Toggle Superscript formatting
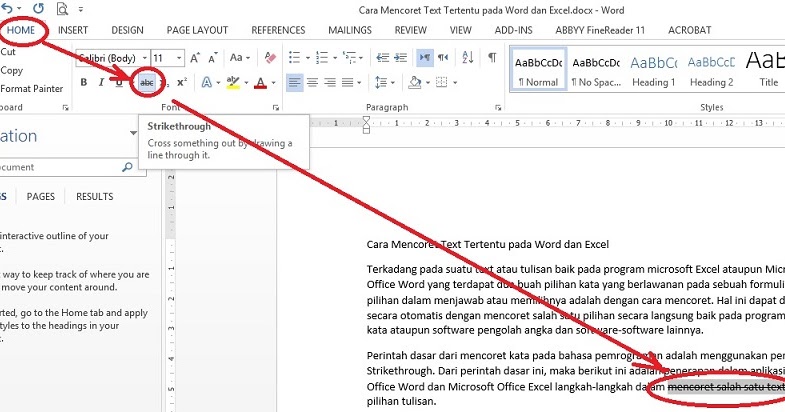 tap(182, 82)
